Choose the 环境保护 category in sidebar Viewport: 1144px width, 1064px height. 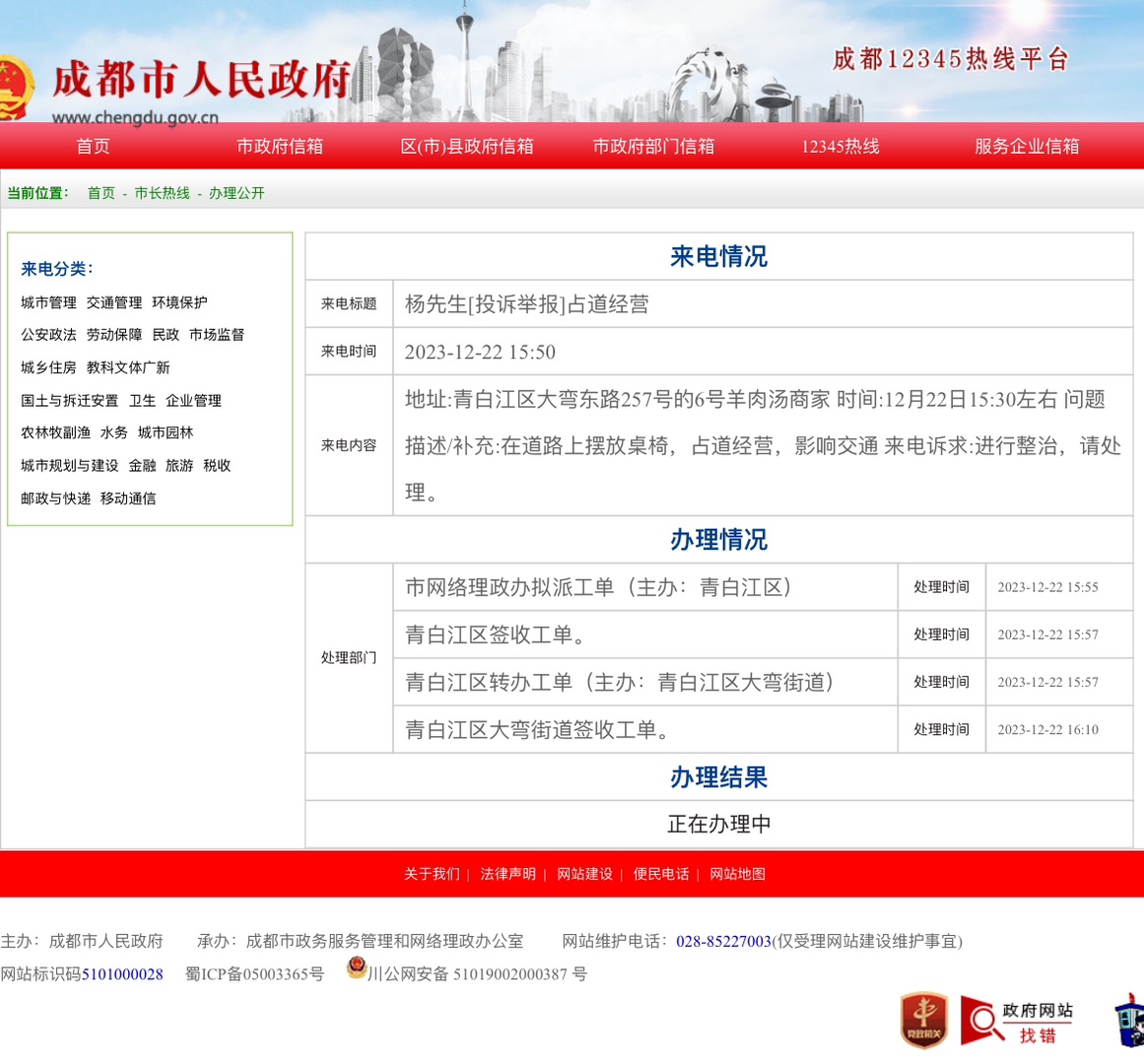(179, 302)
